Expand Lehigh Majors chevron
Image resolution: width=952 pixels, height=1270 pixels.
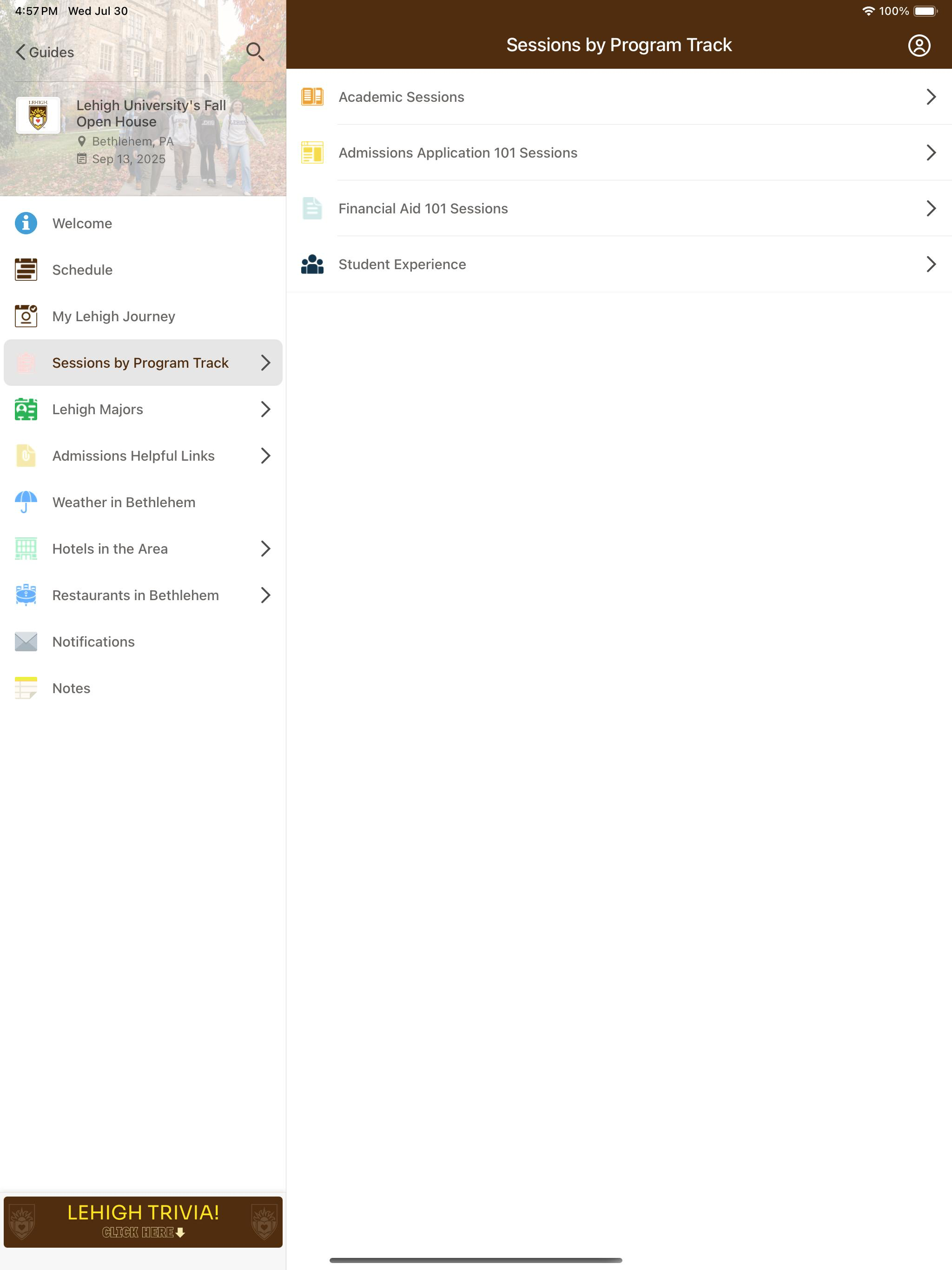265,410
